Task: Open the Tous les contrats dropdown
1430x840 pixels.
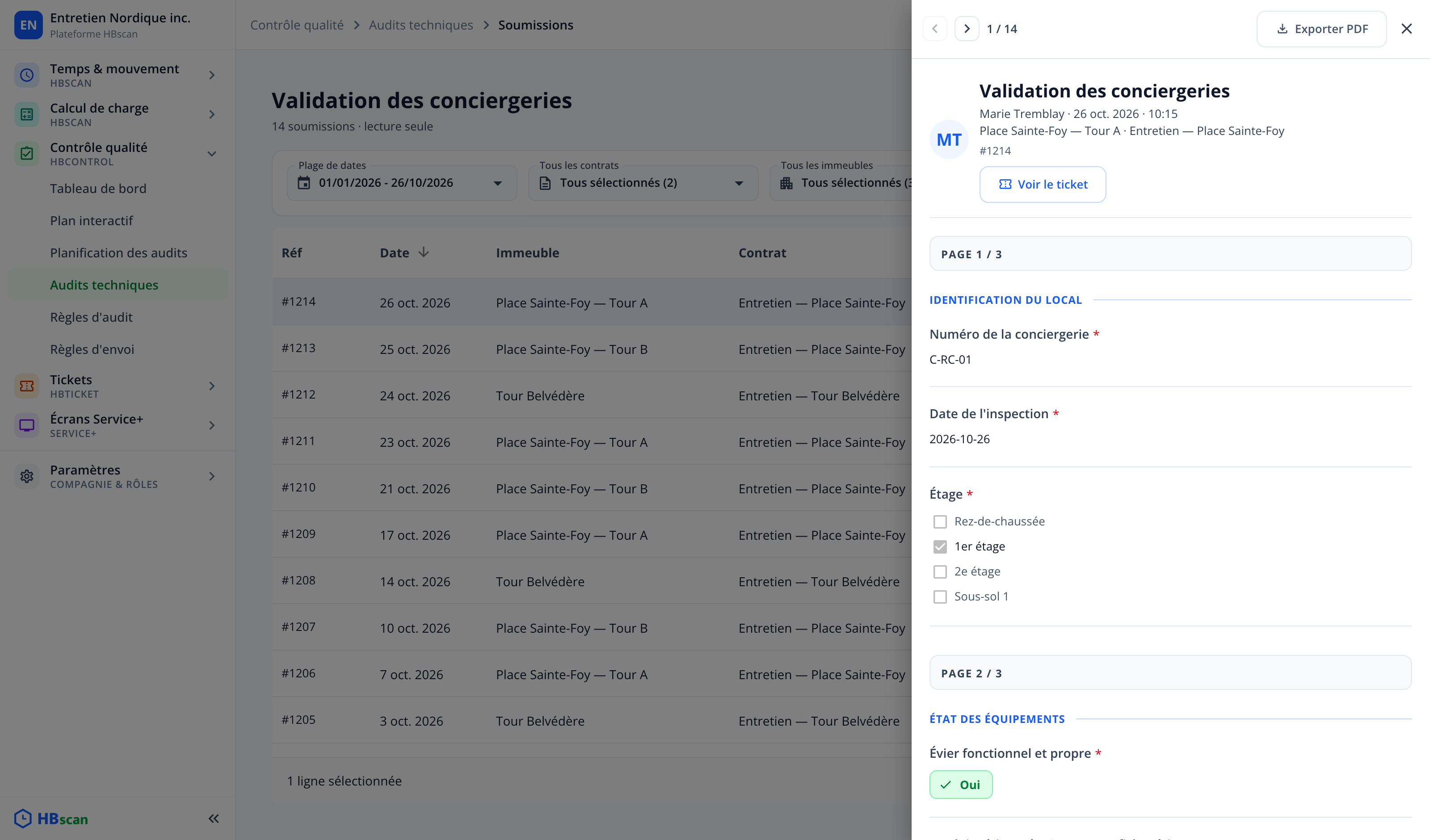Action: click(643, 183)
